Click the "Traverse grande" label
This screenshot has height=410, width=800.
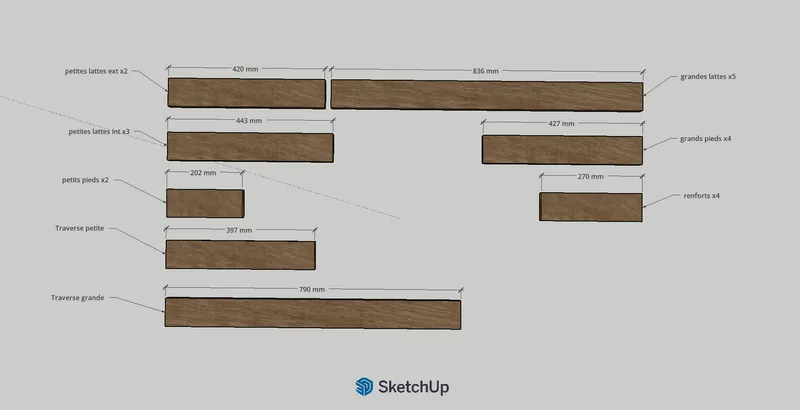(x=78, y=298)
